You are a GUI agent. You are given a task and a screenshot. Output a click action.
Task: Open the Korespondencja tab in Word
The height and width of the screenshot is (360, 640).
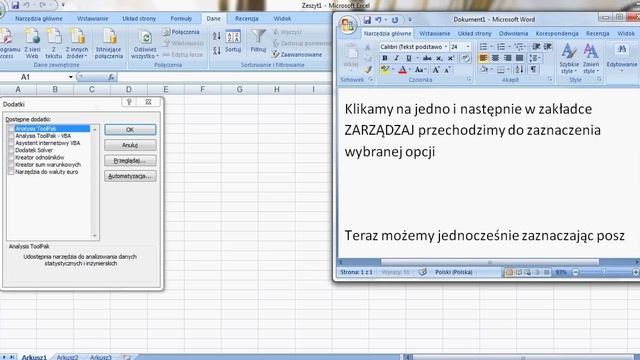point(557,33)
